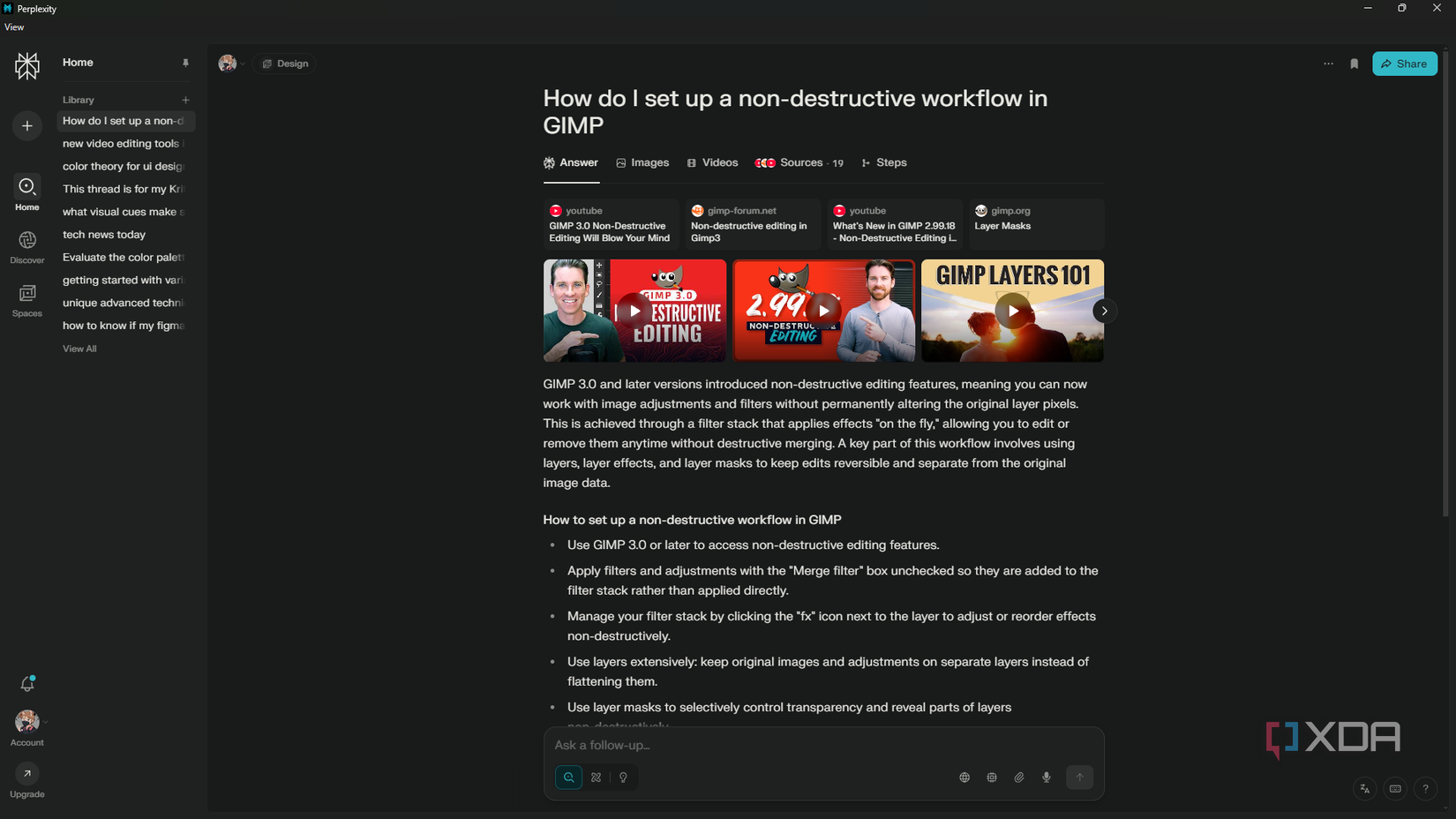
Task: Click the Perplexity logo in the sidebar
Action: 27,65
